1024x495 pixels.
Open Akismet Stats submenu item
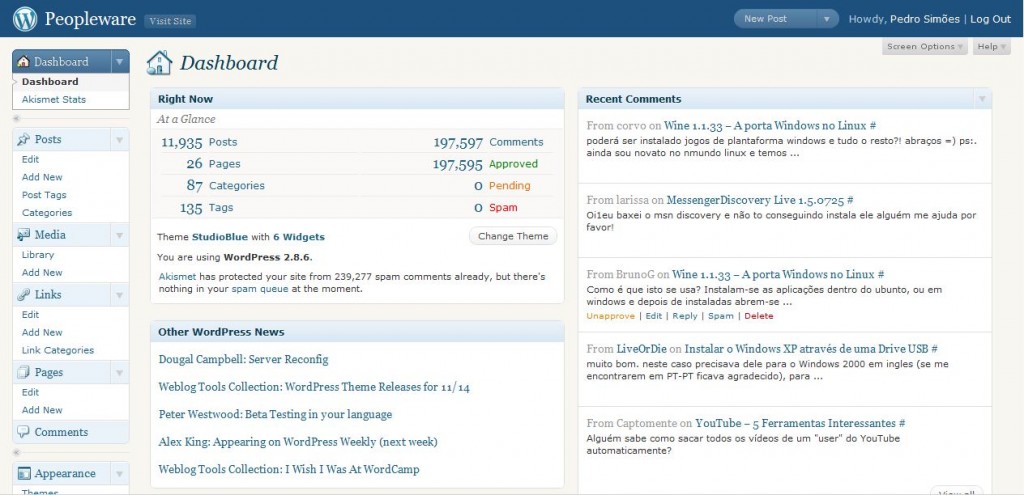point(54,99)
